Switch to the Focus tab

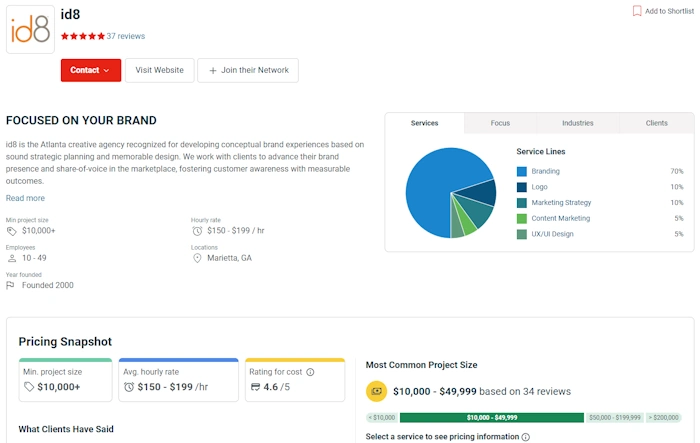point(500,123)
